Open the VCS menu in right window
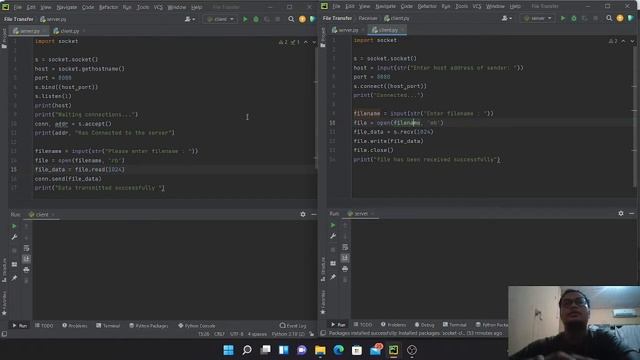This screenshot has height=360, width=640. 477,7
